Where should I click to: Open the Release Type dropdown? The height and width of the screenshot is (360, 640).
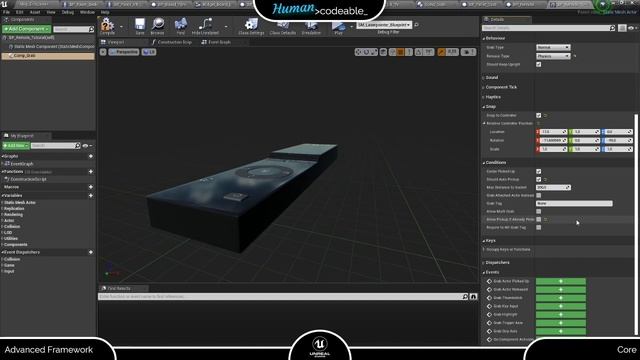[x=553, y=56]
